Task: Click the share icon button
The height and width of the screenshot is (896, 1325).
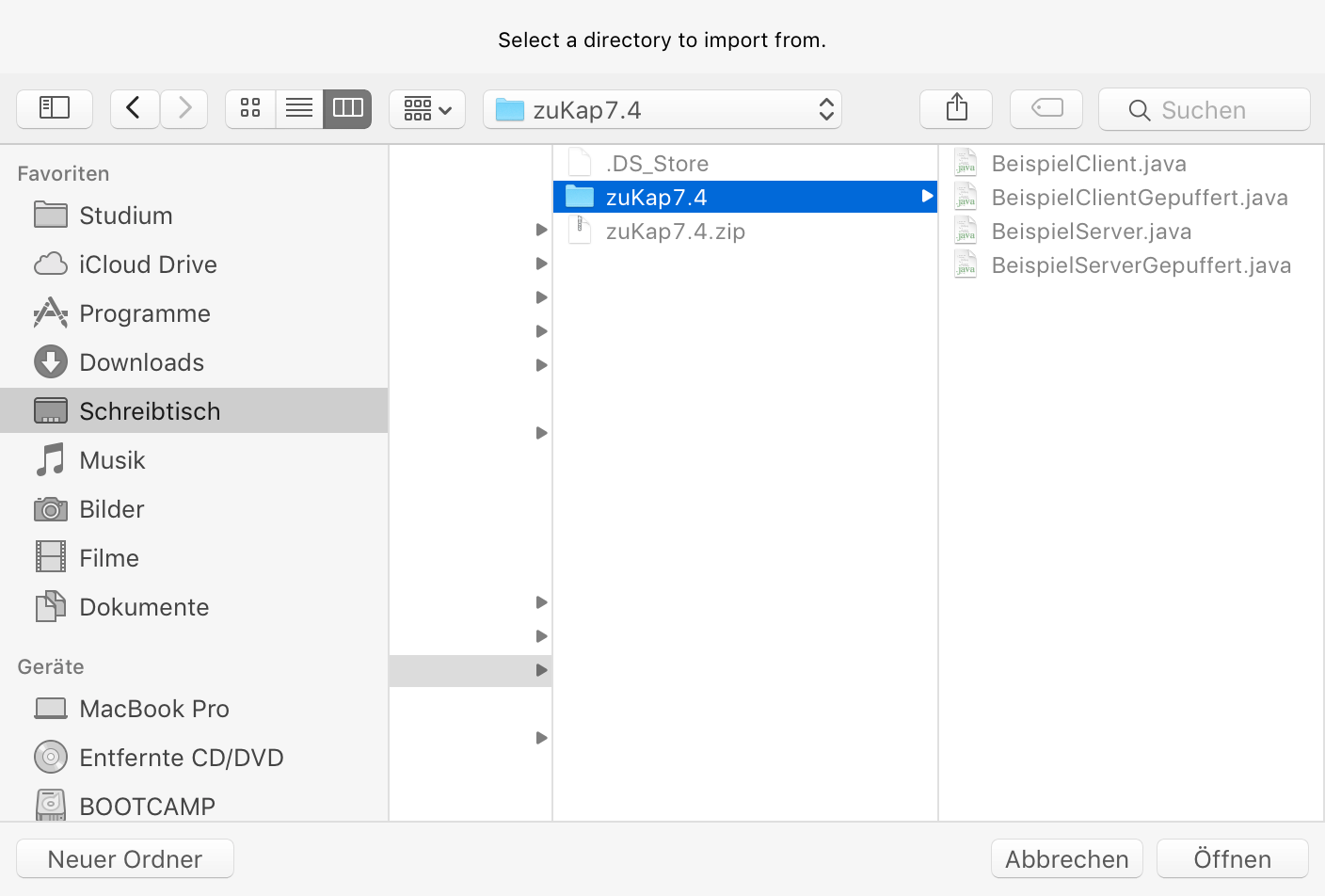Action: coord(956,108)
